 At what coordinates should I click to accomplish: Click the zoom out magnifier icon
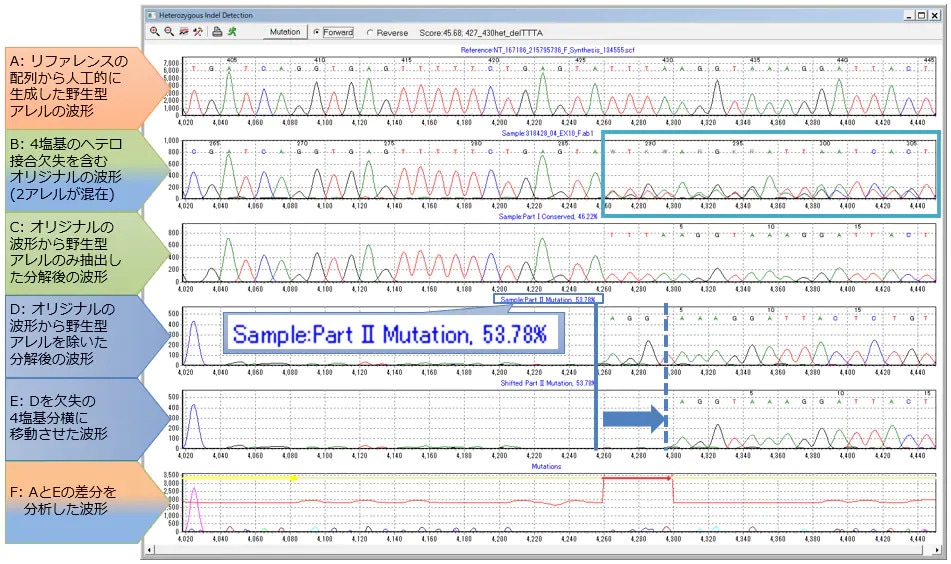click(x=169, y=32)
